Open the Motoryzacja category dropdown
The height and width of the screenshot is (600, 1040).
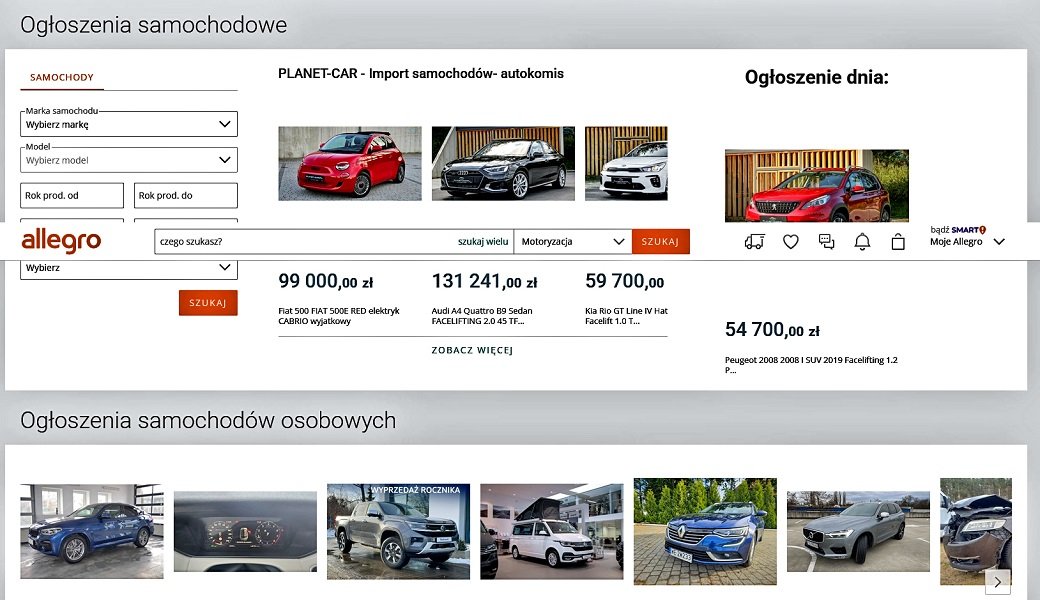click(572, 242)
